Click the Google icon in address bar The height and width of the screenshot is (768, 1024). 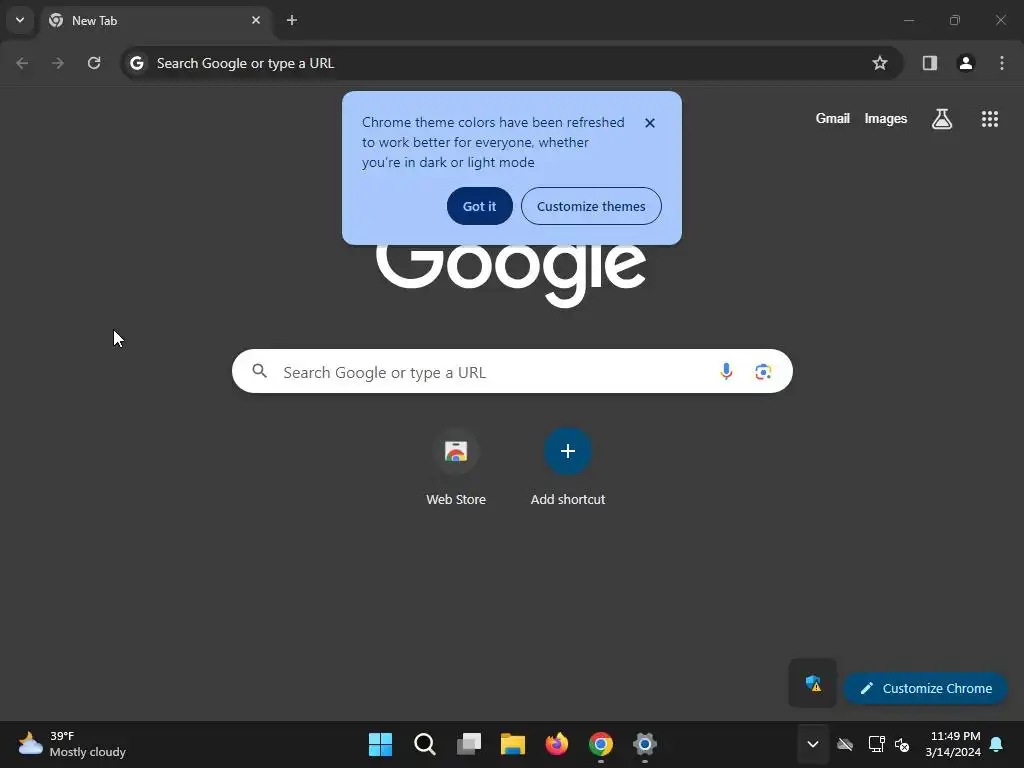coord(136,63)
